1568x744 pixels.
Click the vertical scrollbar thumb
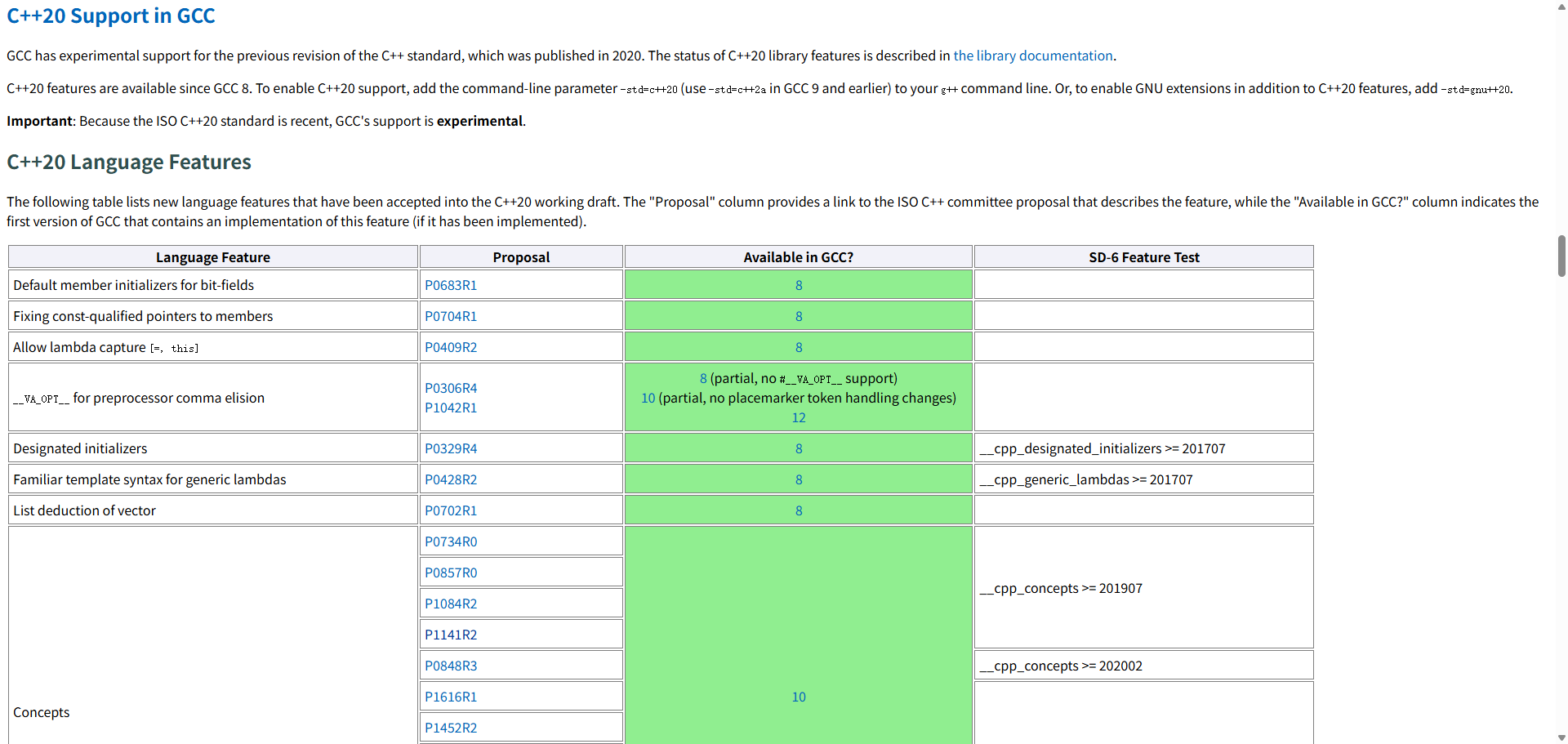(x=1561, y=256)
